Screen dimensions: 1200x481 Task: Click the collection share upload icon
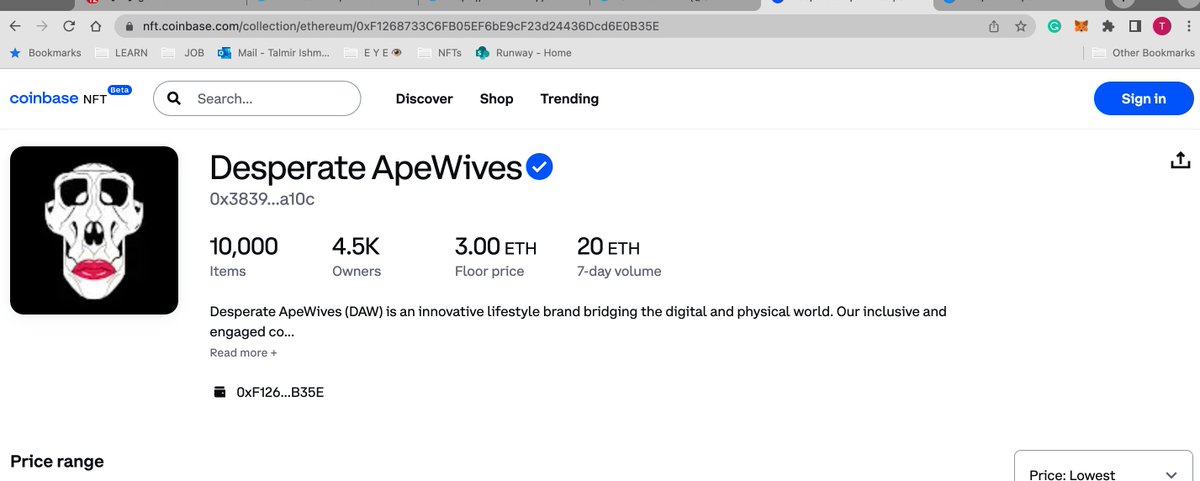tap(1179, 160)
